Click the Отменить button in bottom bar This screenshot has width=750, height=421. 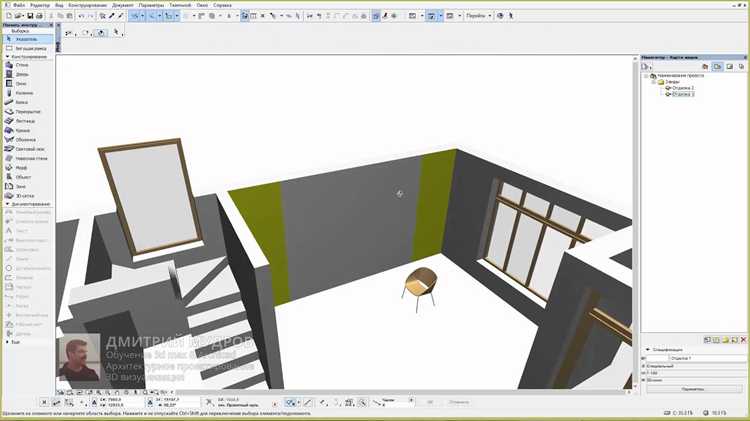tap(459, 402)
